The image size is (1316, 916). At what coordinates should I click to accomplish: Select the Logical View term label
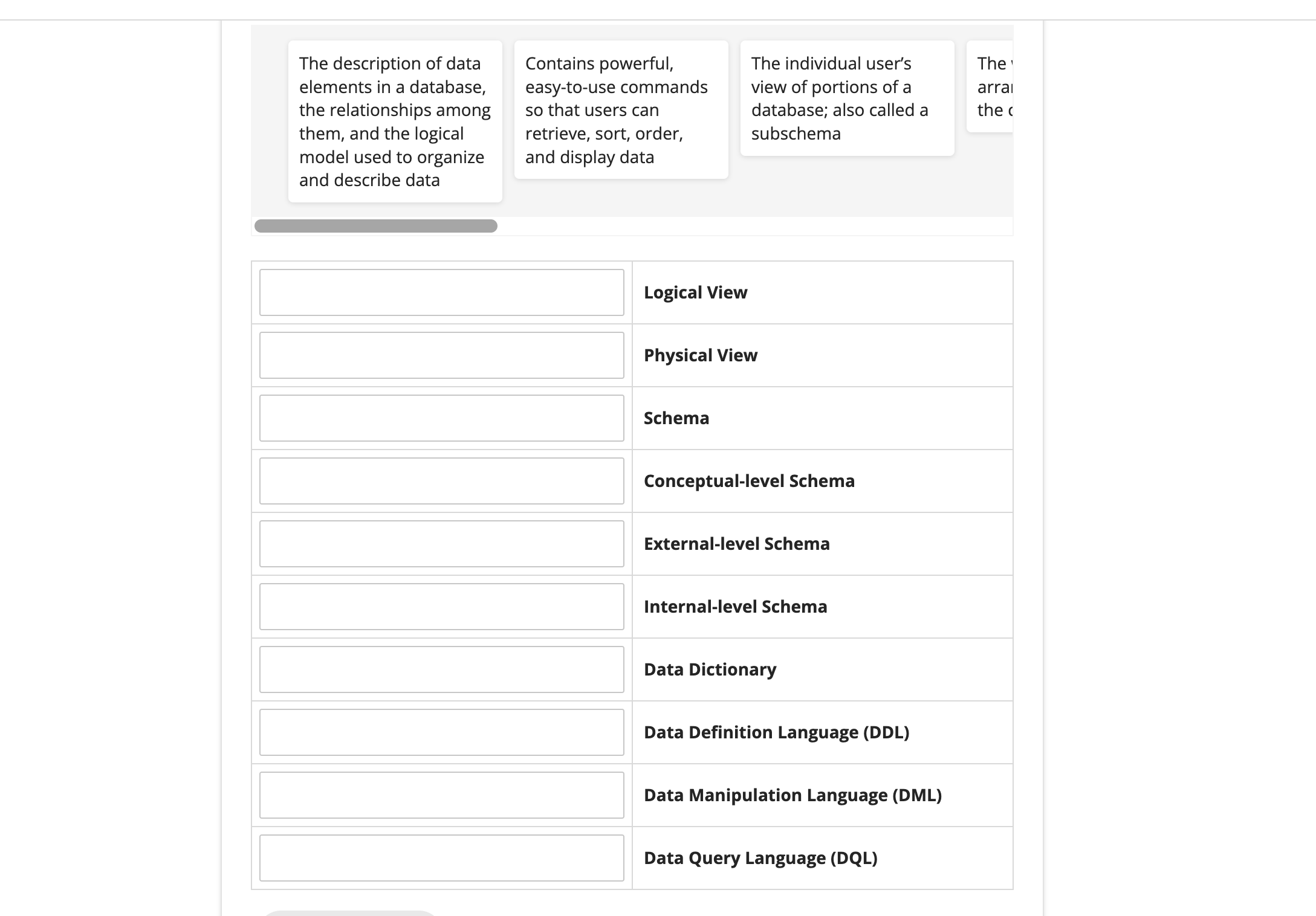tap(695, 292)
